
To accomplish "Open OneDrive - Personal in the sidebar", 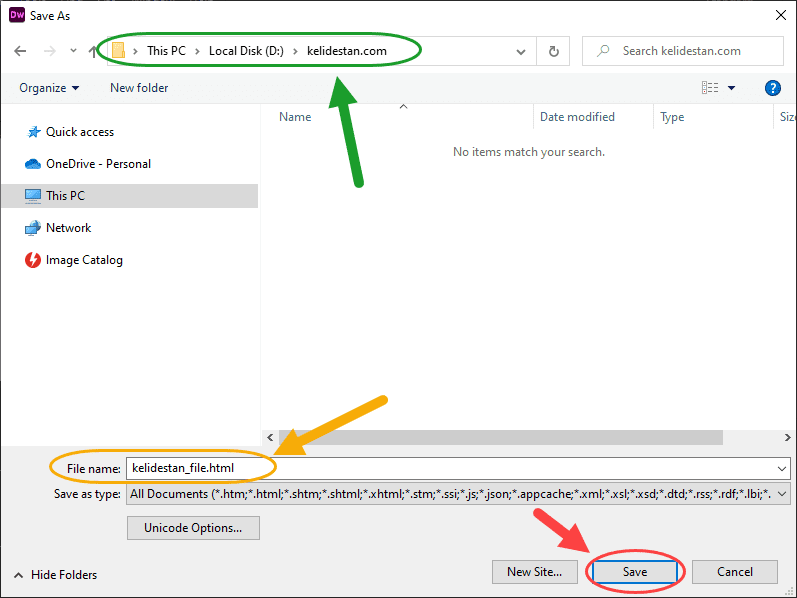I will [x=99, y=164].
